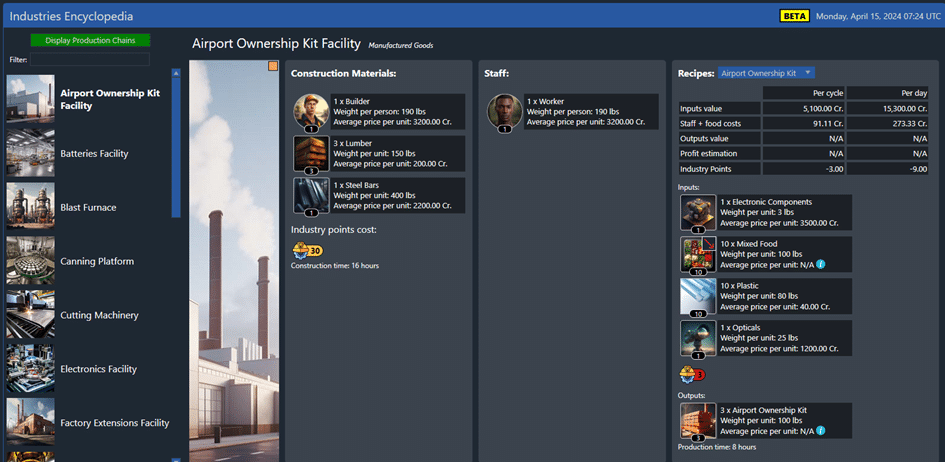Click the Builder construction material icon

[x=311, y=111]
